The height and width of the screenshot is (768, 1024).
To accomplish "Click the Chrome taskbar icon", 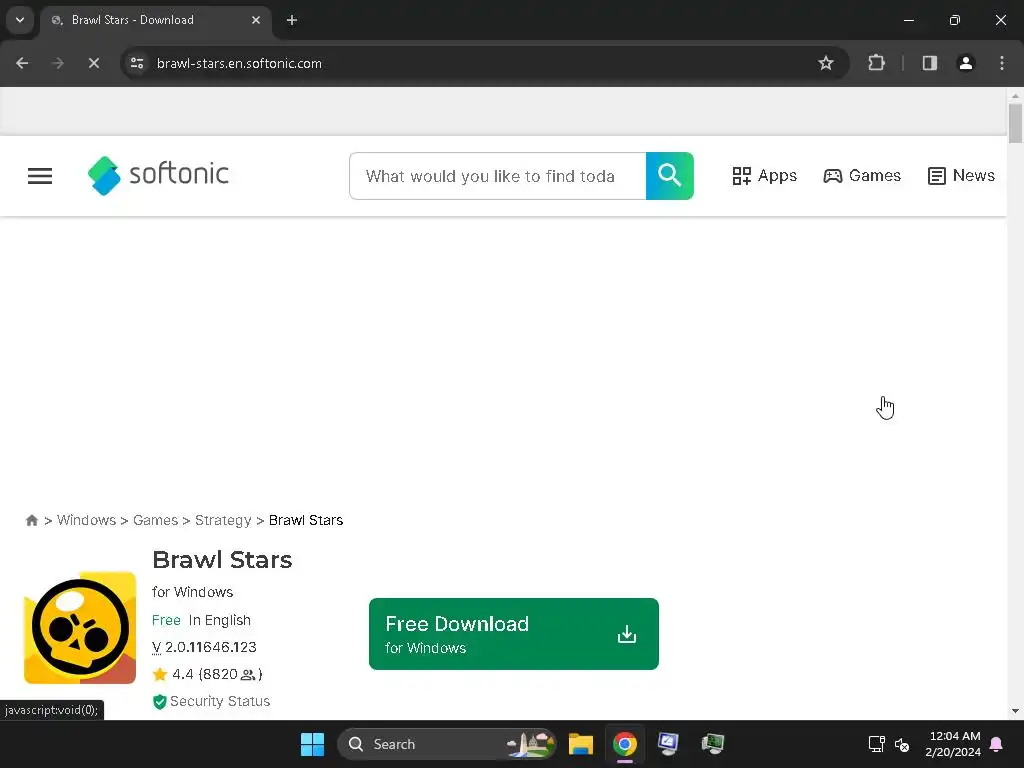I will coord(625,744).
